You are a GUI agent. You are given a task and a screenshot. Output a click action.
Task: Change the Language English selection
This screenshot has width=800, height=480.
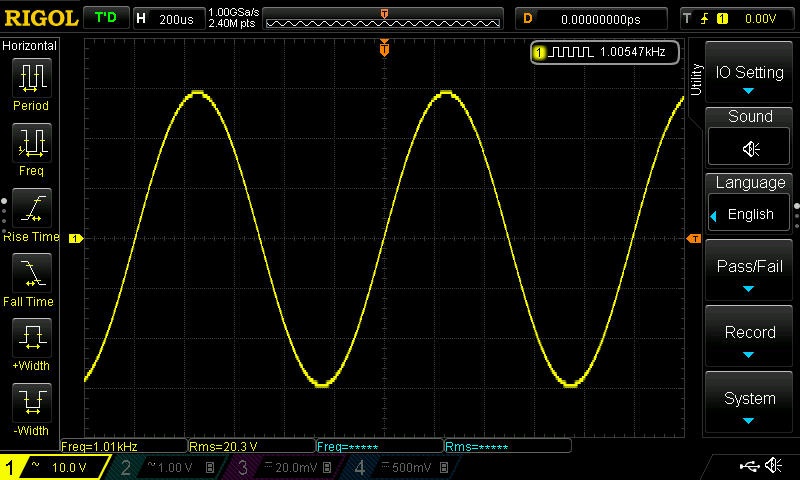750,214
